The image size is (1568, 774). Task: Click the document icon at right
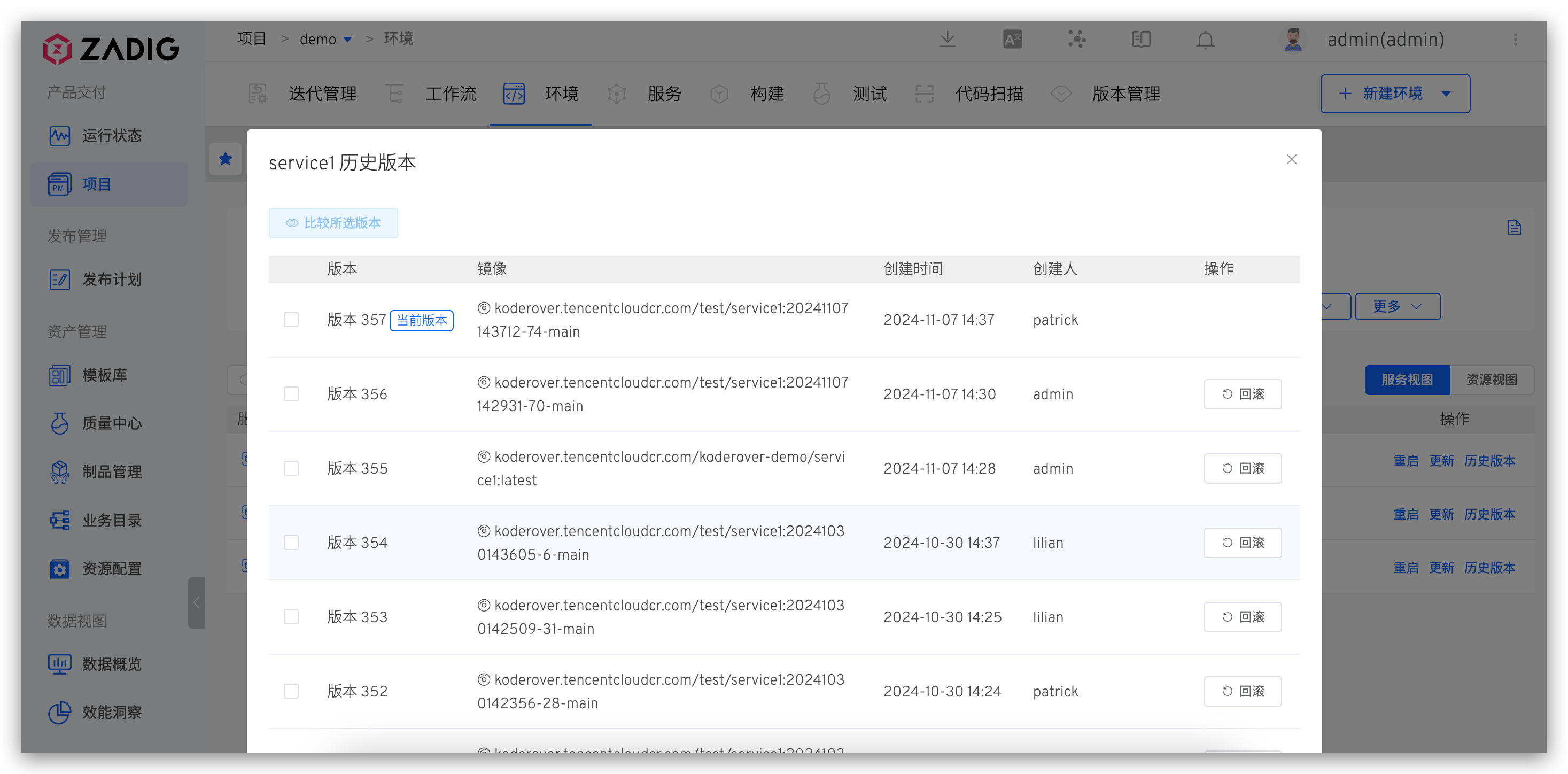1515,228
